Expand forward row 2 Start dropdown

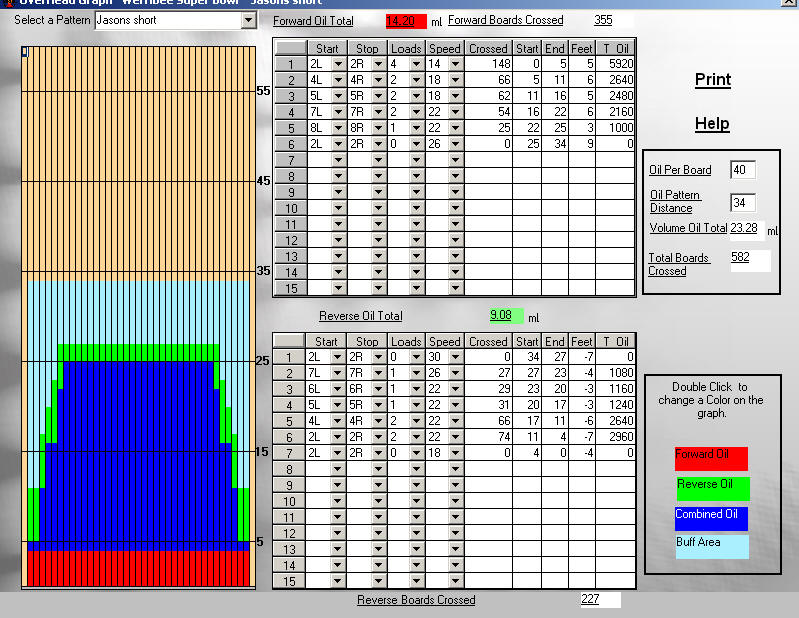pyautogui.click(x=338, y=80)
